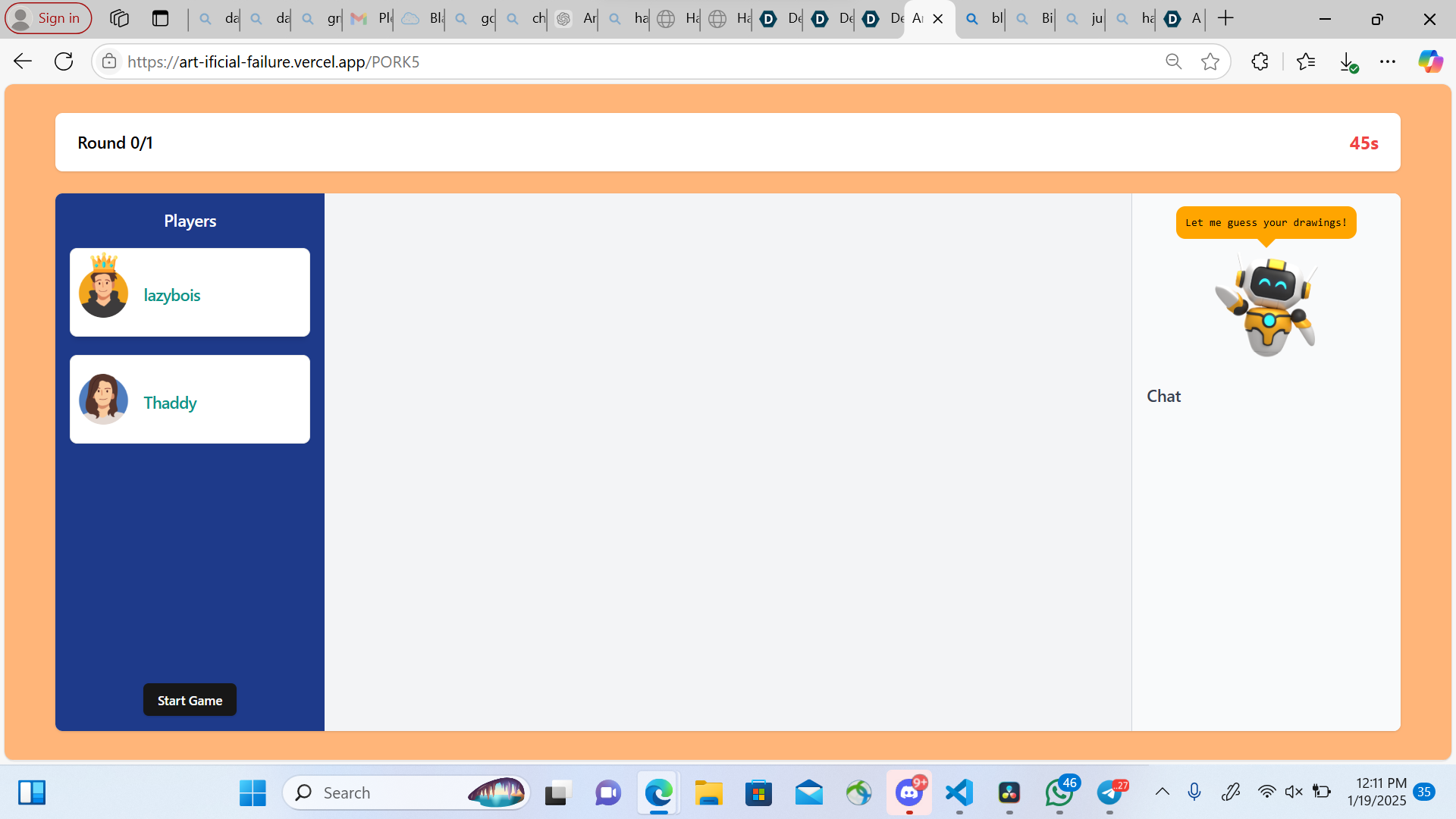Refresh the current page
The width and height of the screenshot is (1456, 819).
coord(64,61)
